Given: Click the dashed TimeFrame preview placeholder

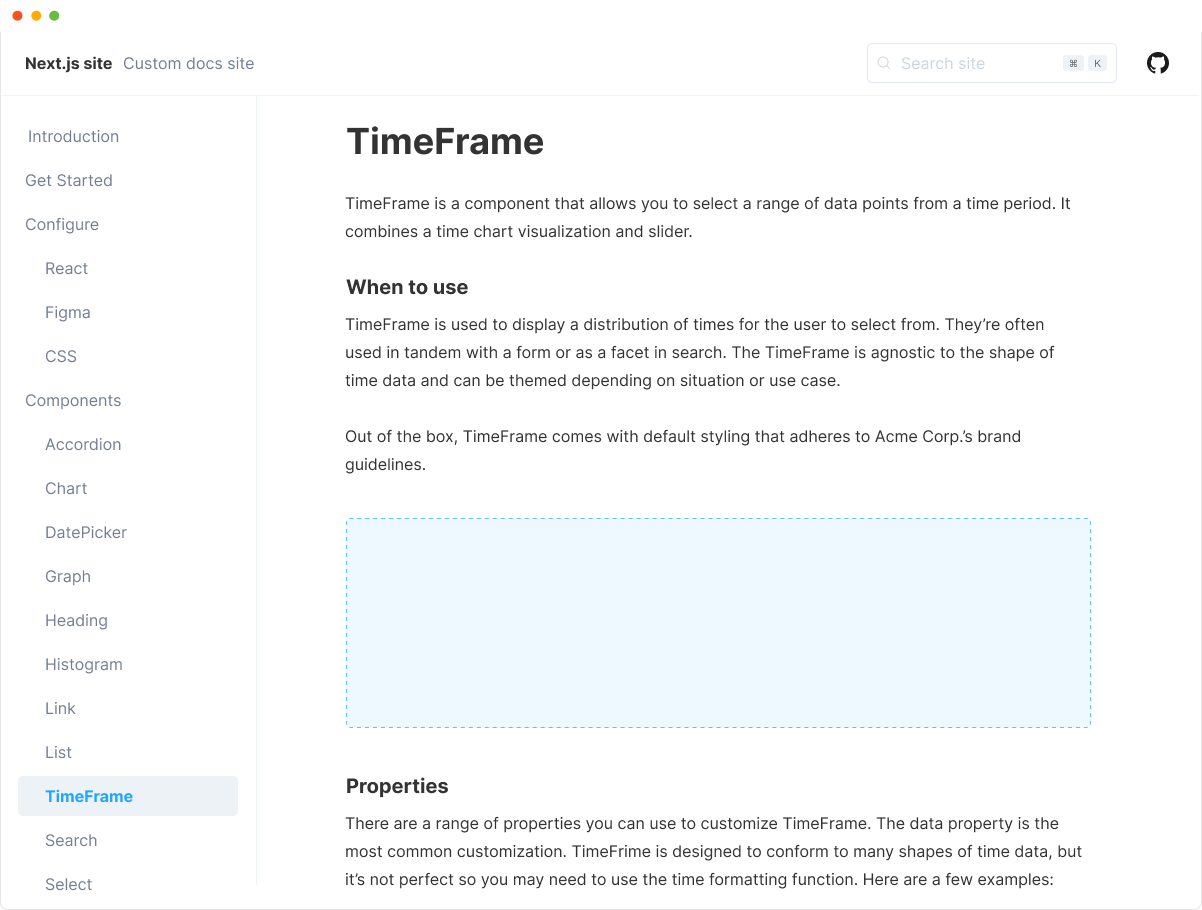Looking at the screenshot, I should [x=718, y=622].
